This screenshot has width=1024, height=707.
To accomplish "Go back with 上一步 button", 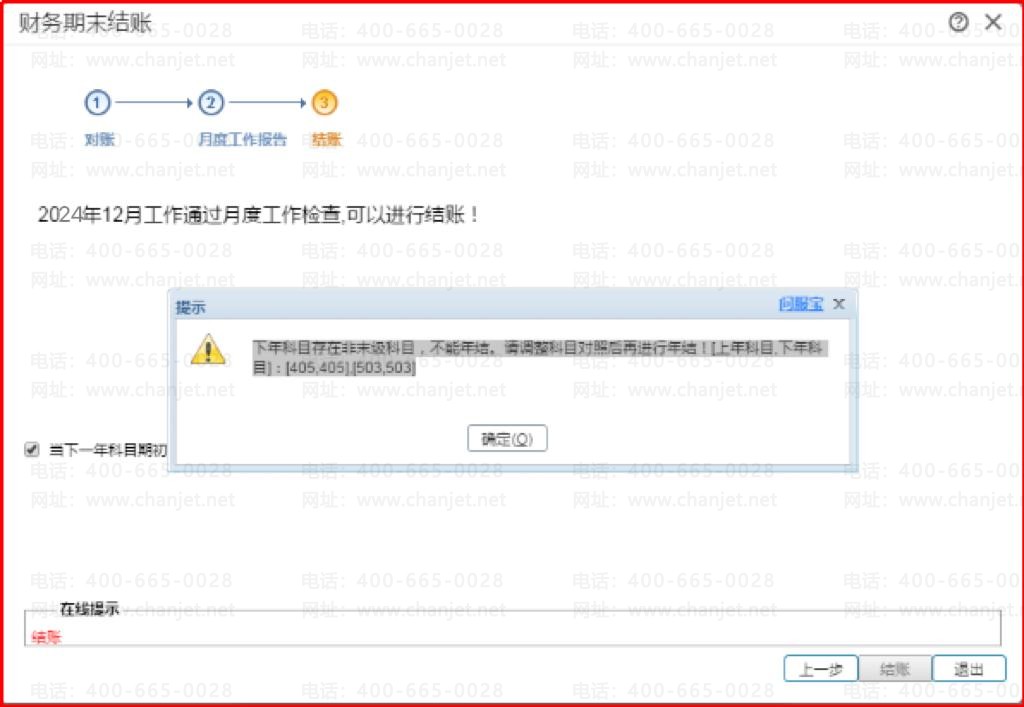I will (821, 669).
